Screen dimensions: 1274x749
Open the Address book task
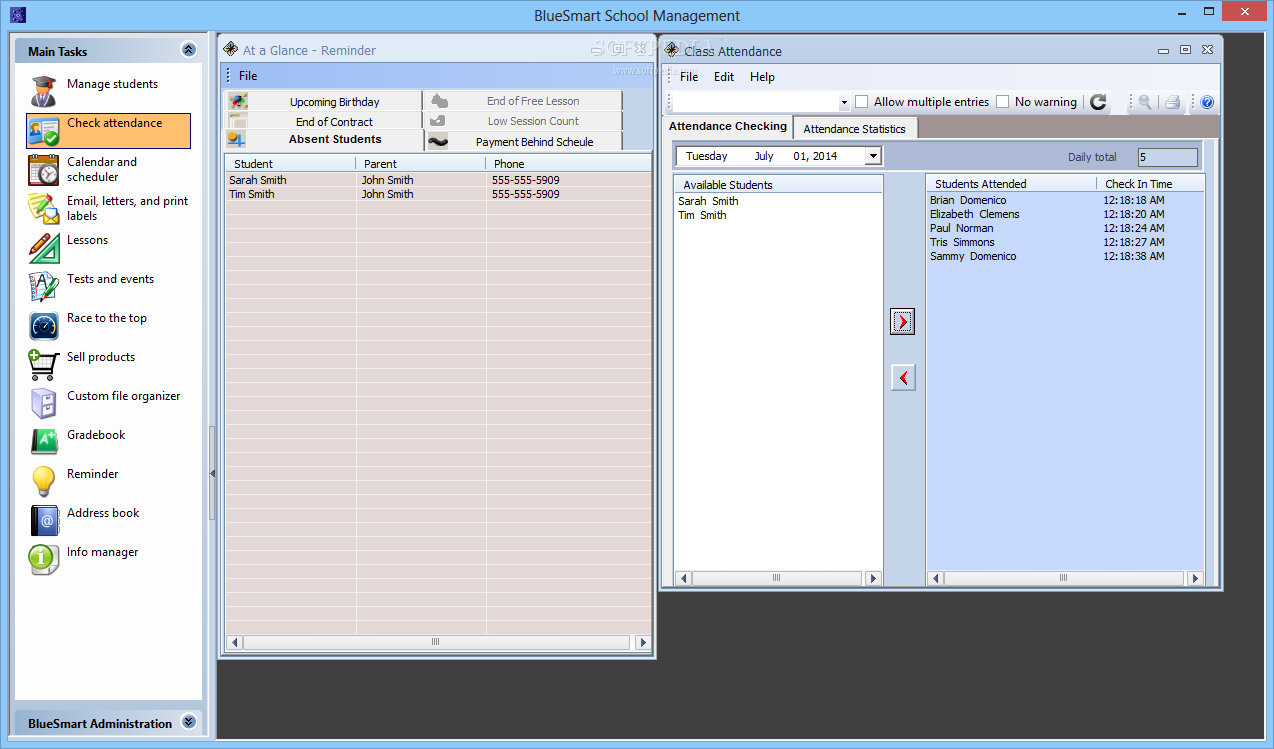click(x=108, y=521)
